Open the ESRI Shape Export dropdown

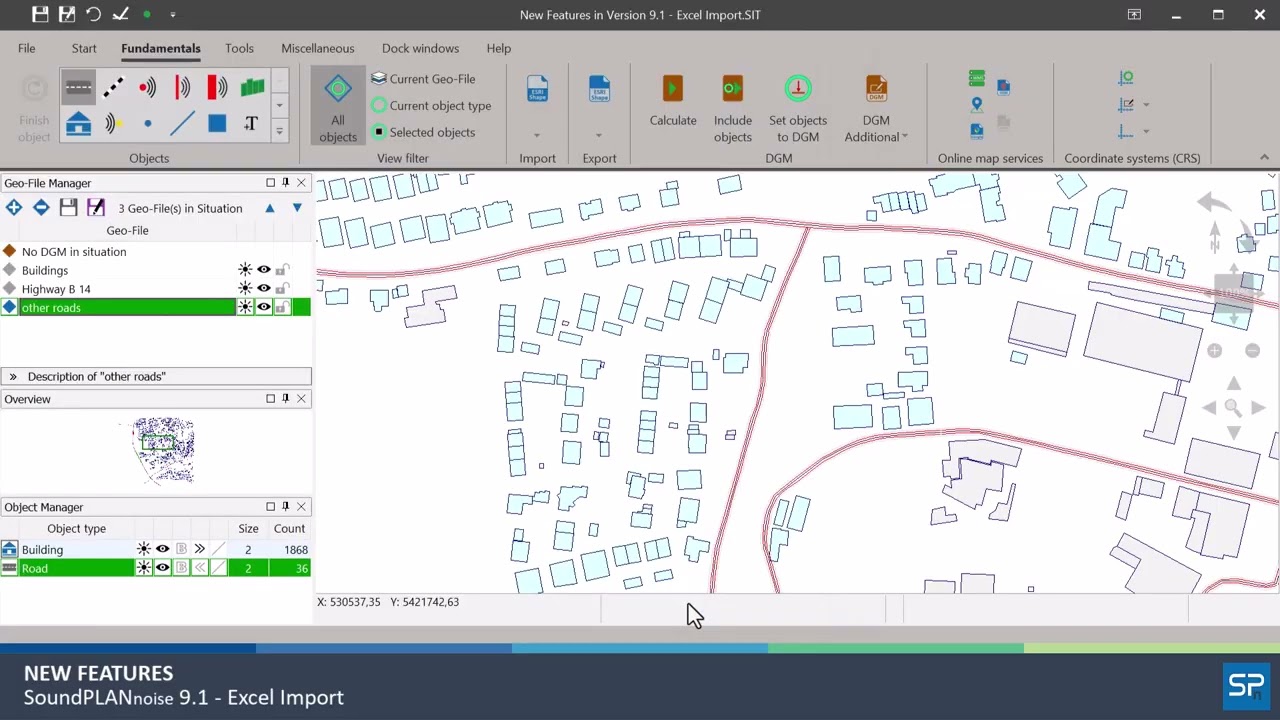[x=599, y=135]
